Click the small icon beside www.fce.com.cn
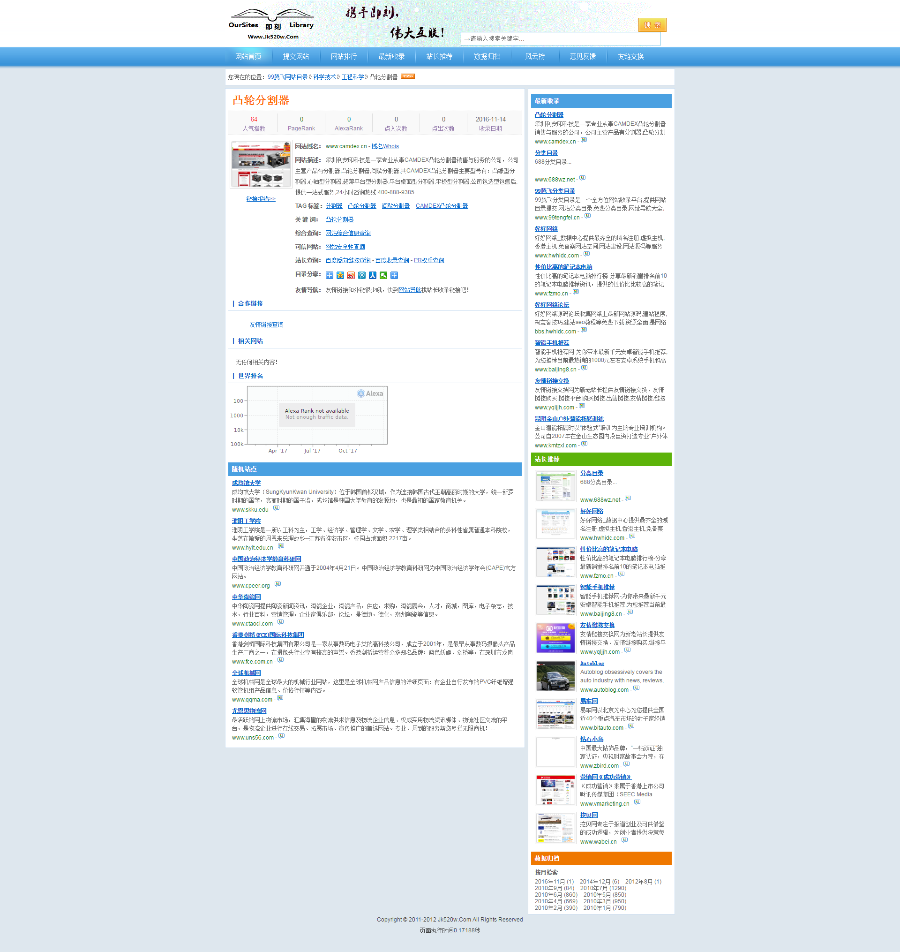The width and height of the screenshot is (900, 952). pyautogui.click(x=280, y=660)
